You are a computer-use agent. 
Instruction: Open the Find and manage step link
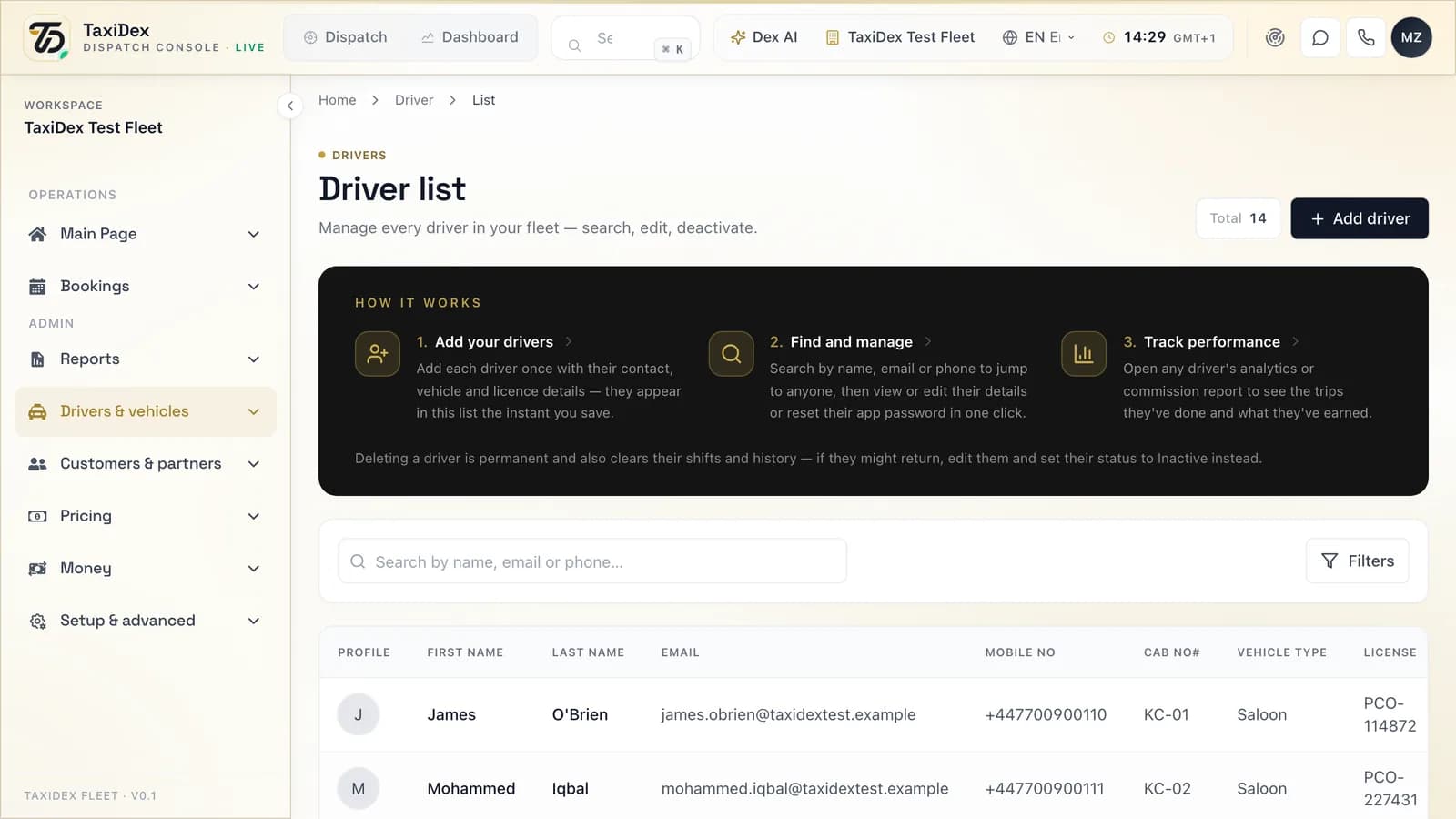[851, 342]
